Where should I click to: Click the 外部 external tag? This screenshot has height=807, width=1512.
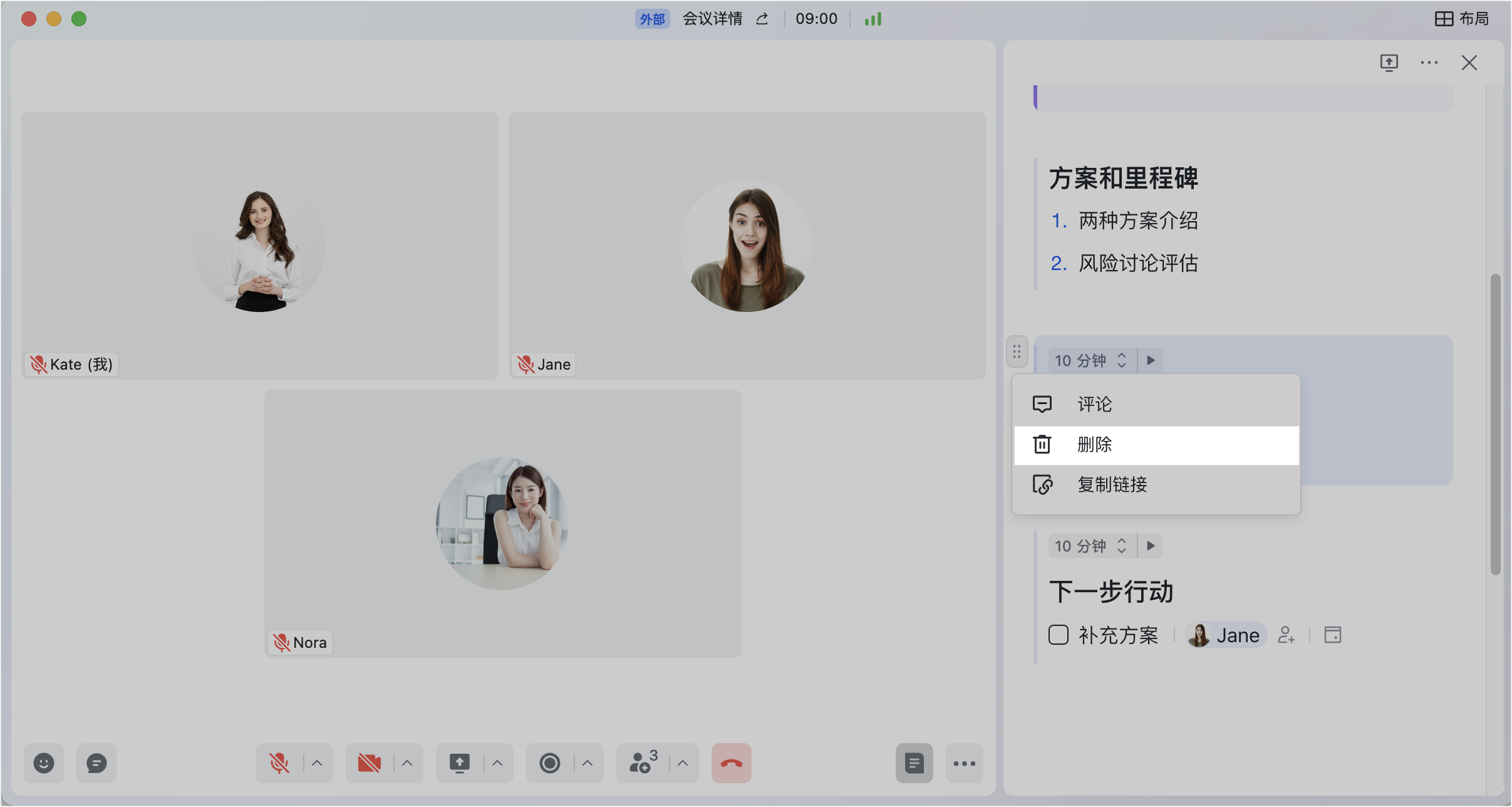[x=653, y=19]
